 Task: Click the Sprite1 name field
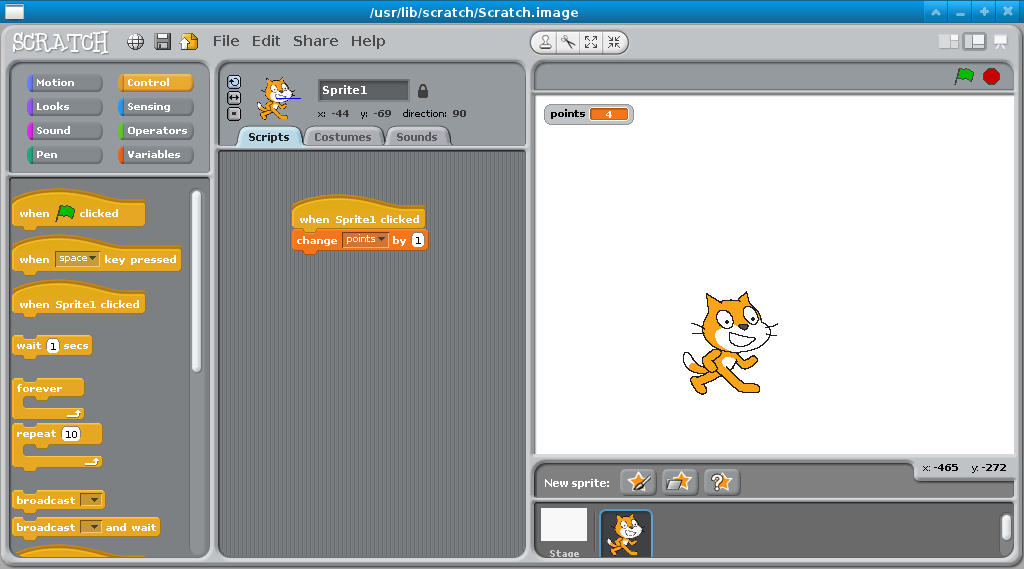pyautogui.click(x=363, y=90)
